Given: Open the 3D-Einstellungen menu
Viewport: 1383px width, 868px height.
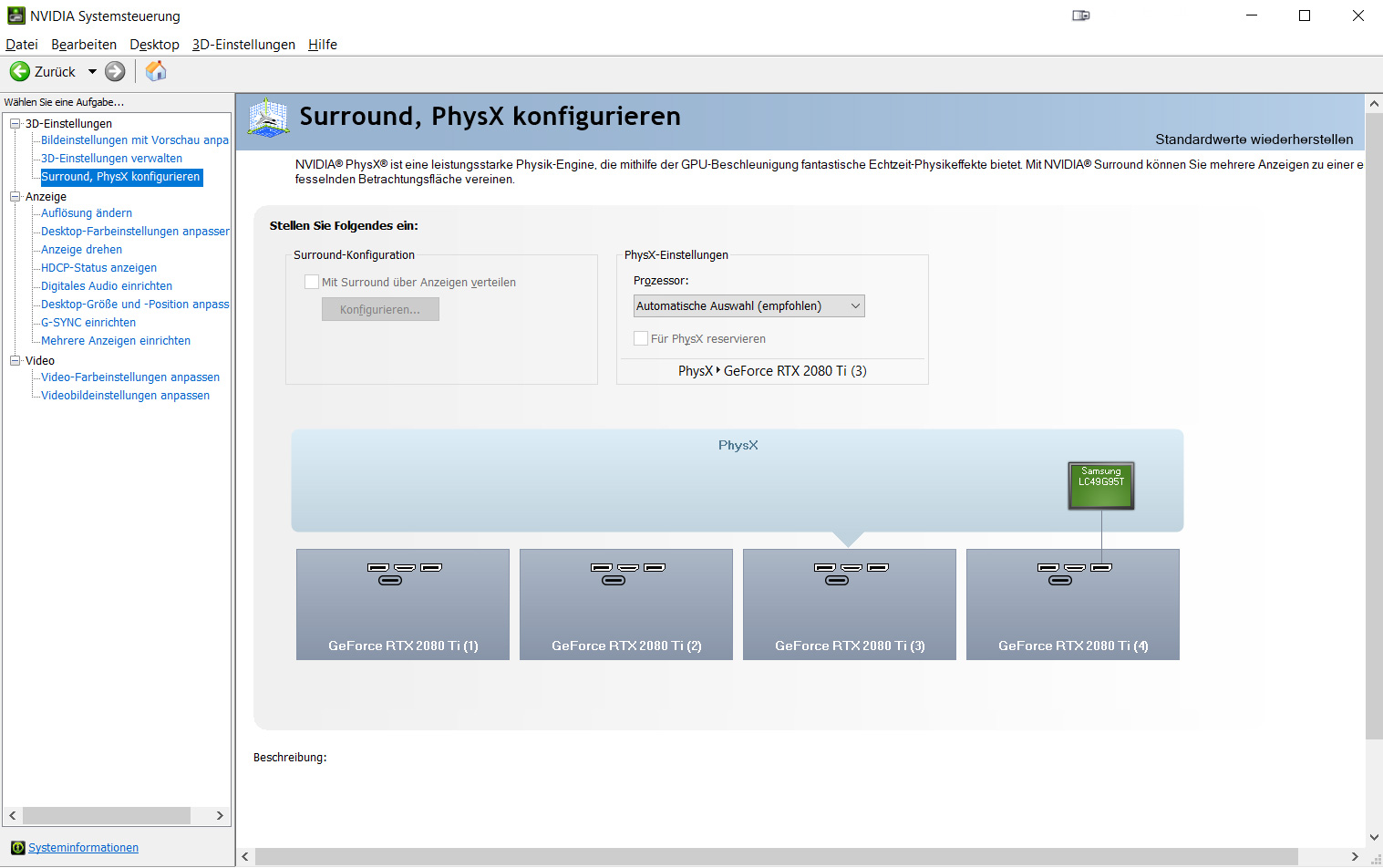Looking at the screenshot, I should [243, 45].
